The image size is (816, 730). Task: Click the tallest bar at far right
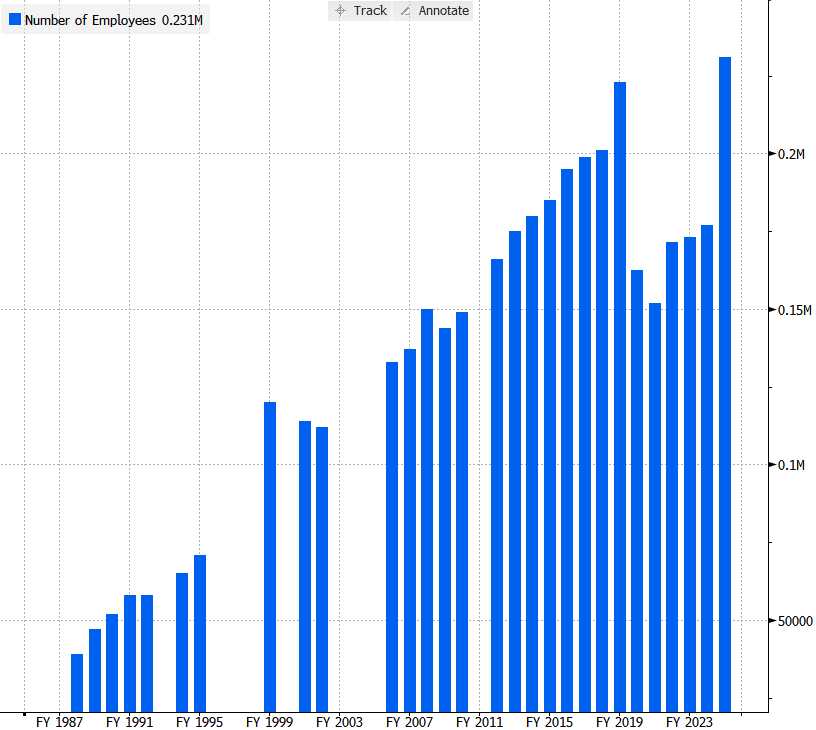[725, 384]
